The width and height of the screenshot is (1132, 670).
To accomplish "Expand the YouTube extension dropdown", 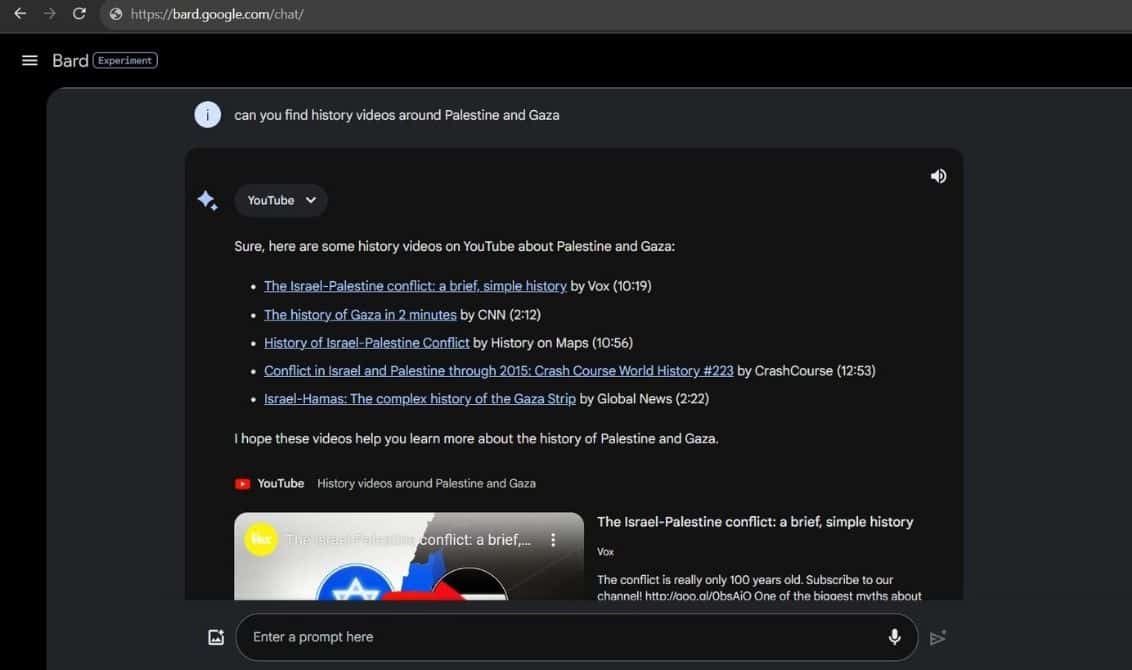I will pyautogui.click(x=281, y=200).
